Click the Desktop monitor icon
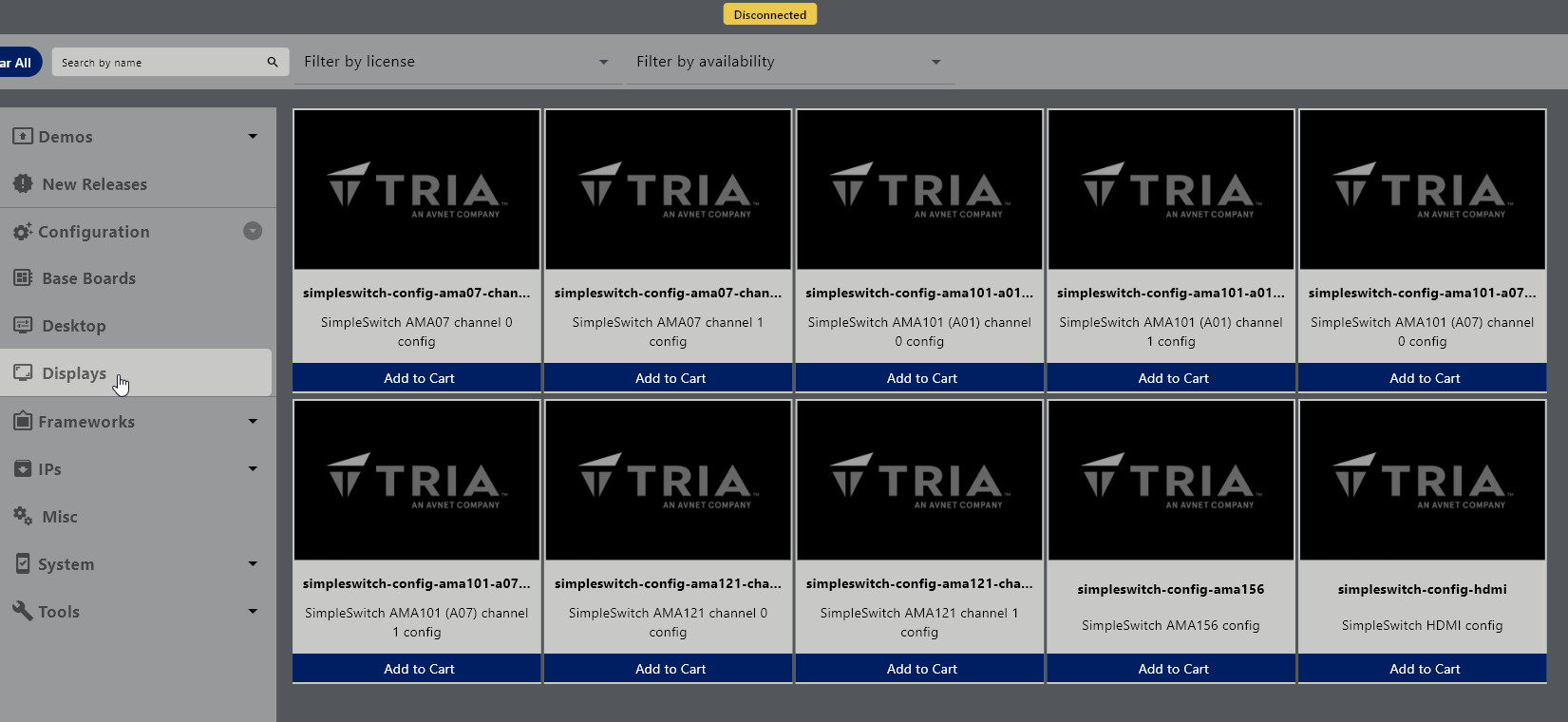Viewport: 1568px width, 722px height. (x=23, y=325)
